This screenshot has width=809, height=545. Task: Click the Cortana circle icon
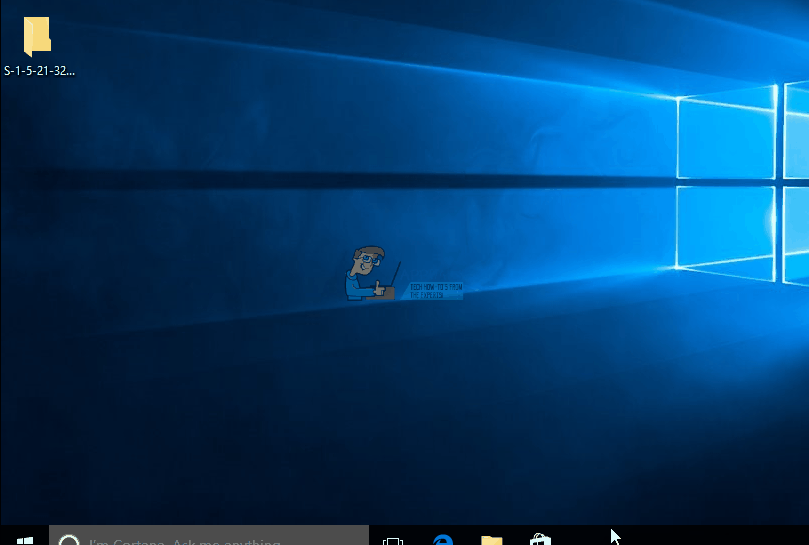pos(69,540)
